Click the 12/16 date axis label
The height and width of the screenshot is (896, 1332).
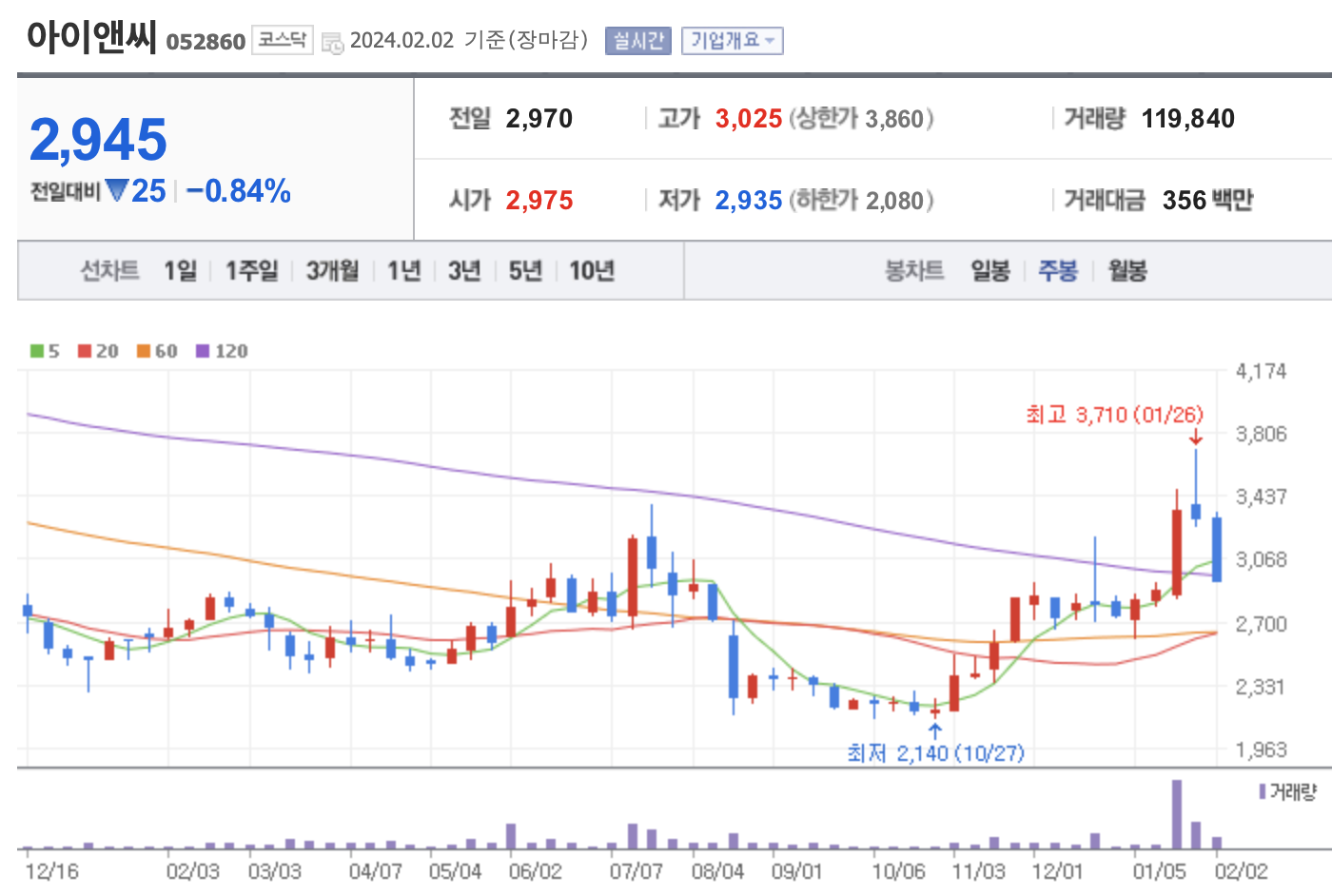pyautogui.click(x=51, y=872)
